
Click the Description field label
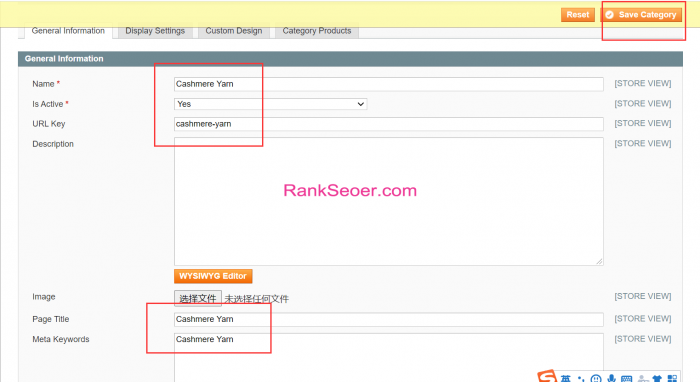(x=53, y=144)
